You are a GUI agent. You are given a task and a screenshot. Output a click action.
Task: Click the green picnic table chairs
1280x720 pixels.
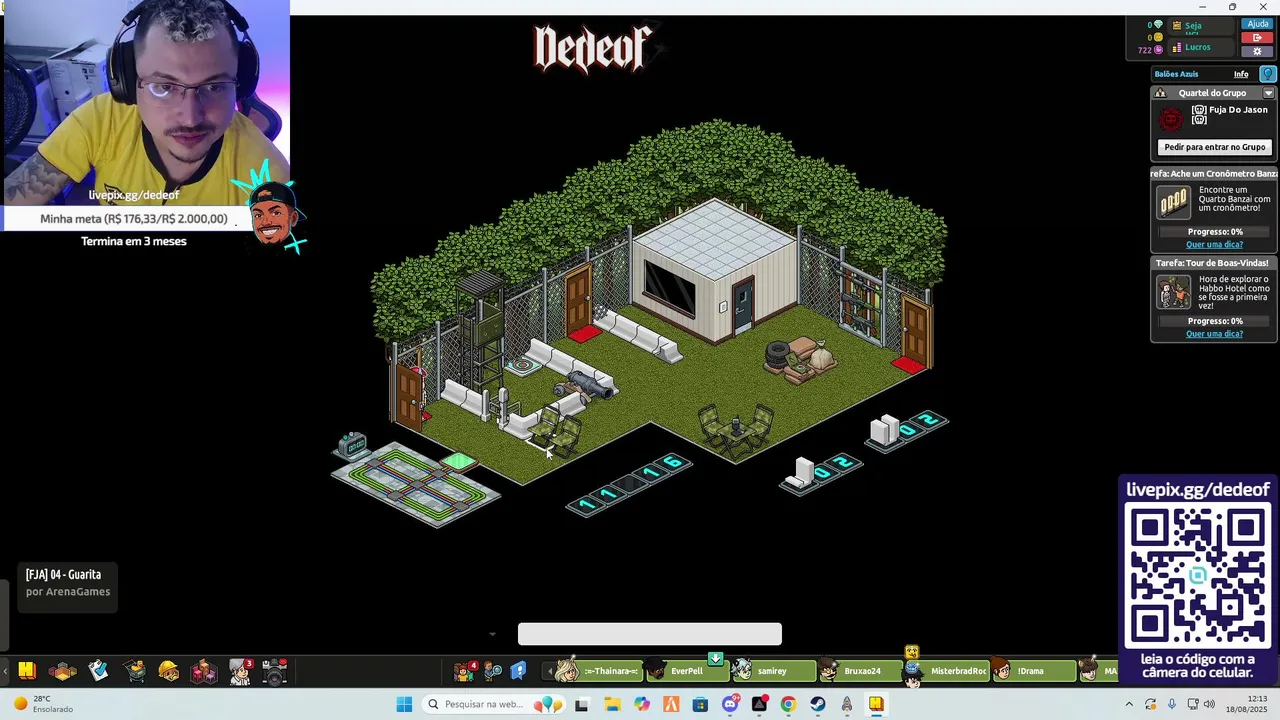click(x=735, y=430)
